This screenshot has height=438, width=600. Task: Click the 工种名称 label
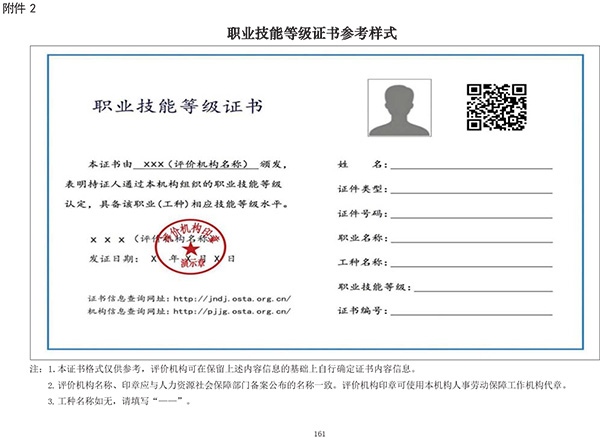coord(362,262)
